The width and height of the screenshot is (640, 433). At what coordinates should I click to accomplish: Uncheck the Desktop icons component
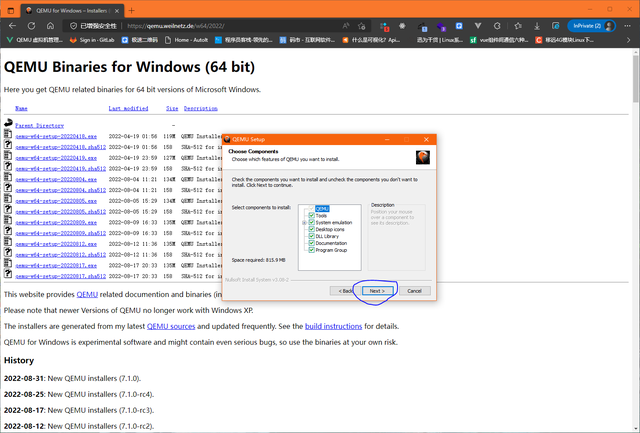(x=311, y=229)
